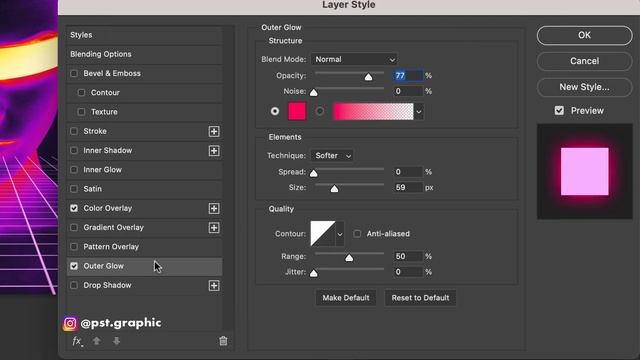This screenshot has height=360, width=640.
Task: Select the Color Overlay effect row
Action: pos(144,208)
